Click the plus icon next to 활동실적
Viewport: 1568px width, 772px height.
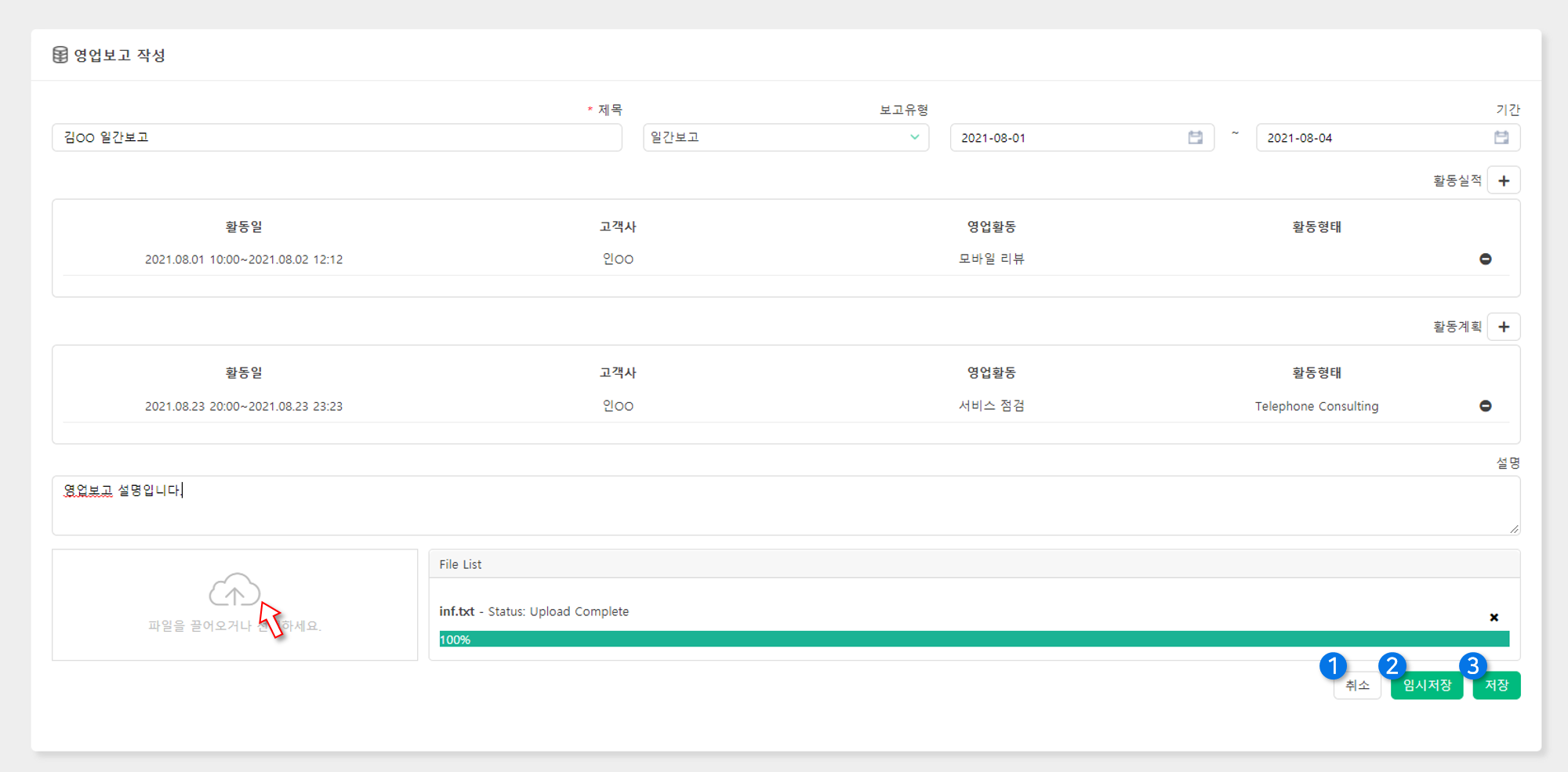tap(1503, 181)
